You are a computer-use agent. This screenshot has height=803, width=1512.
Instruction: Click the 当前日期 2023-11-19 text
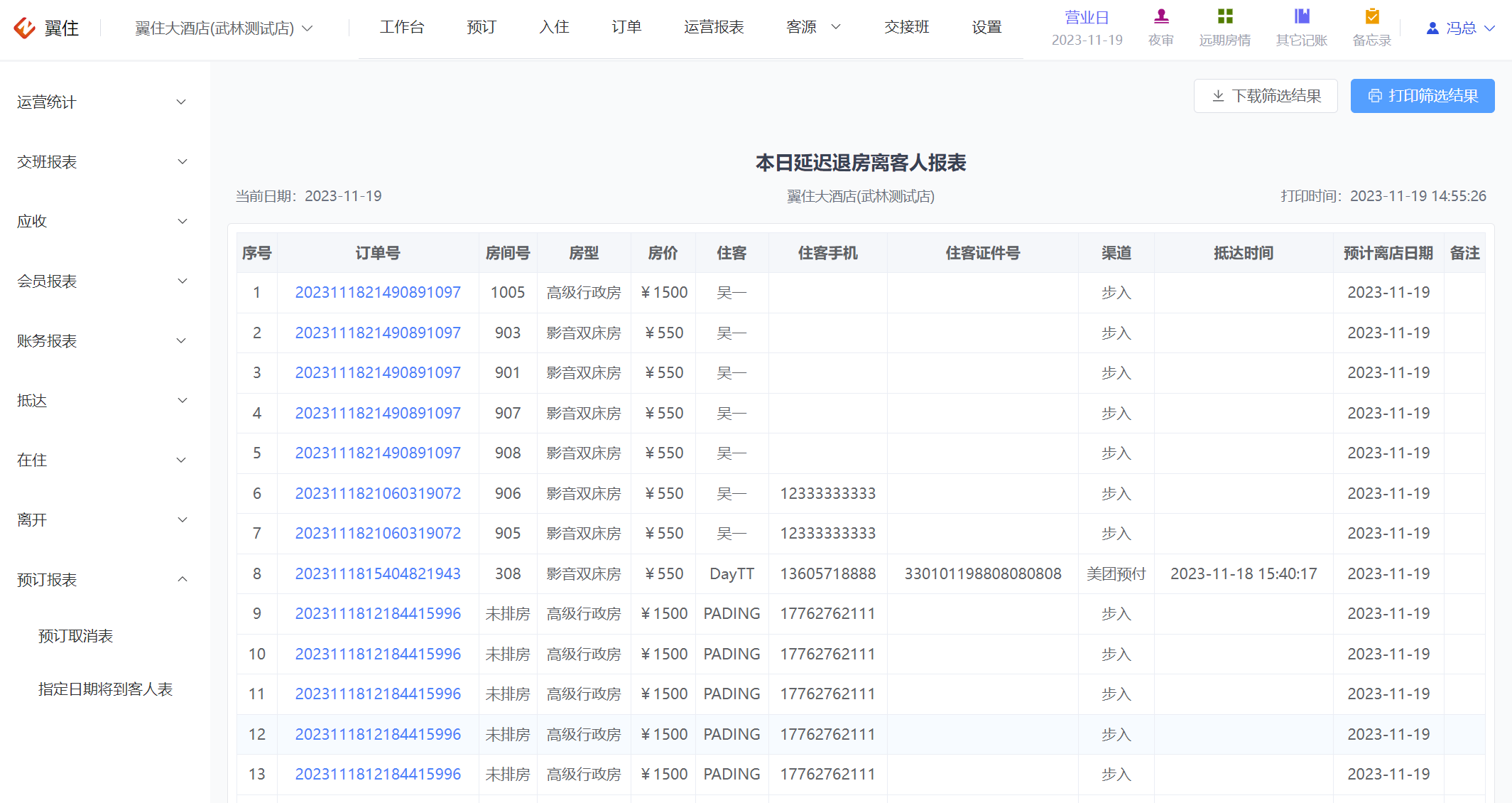coord(309,196)
